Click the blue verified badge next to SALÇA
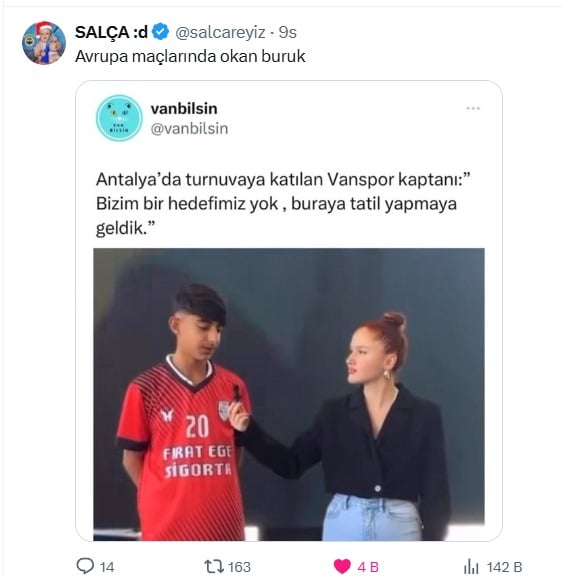 pyautogui.click(x=161, y=32)
